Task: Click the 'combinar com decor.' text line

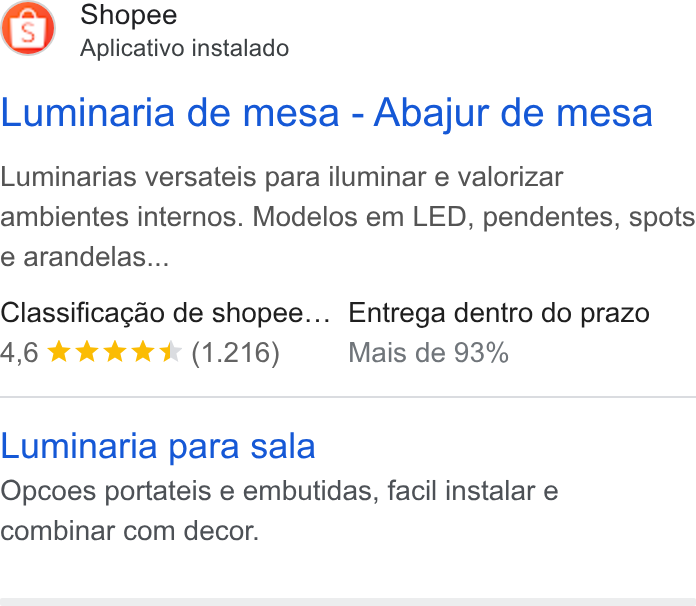Action: 130,531
